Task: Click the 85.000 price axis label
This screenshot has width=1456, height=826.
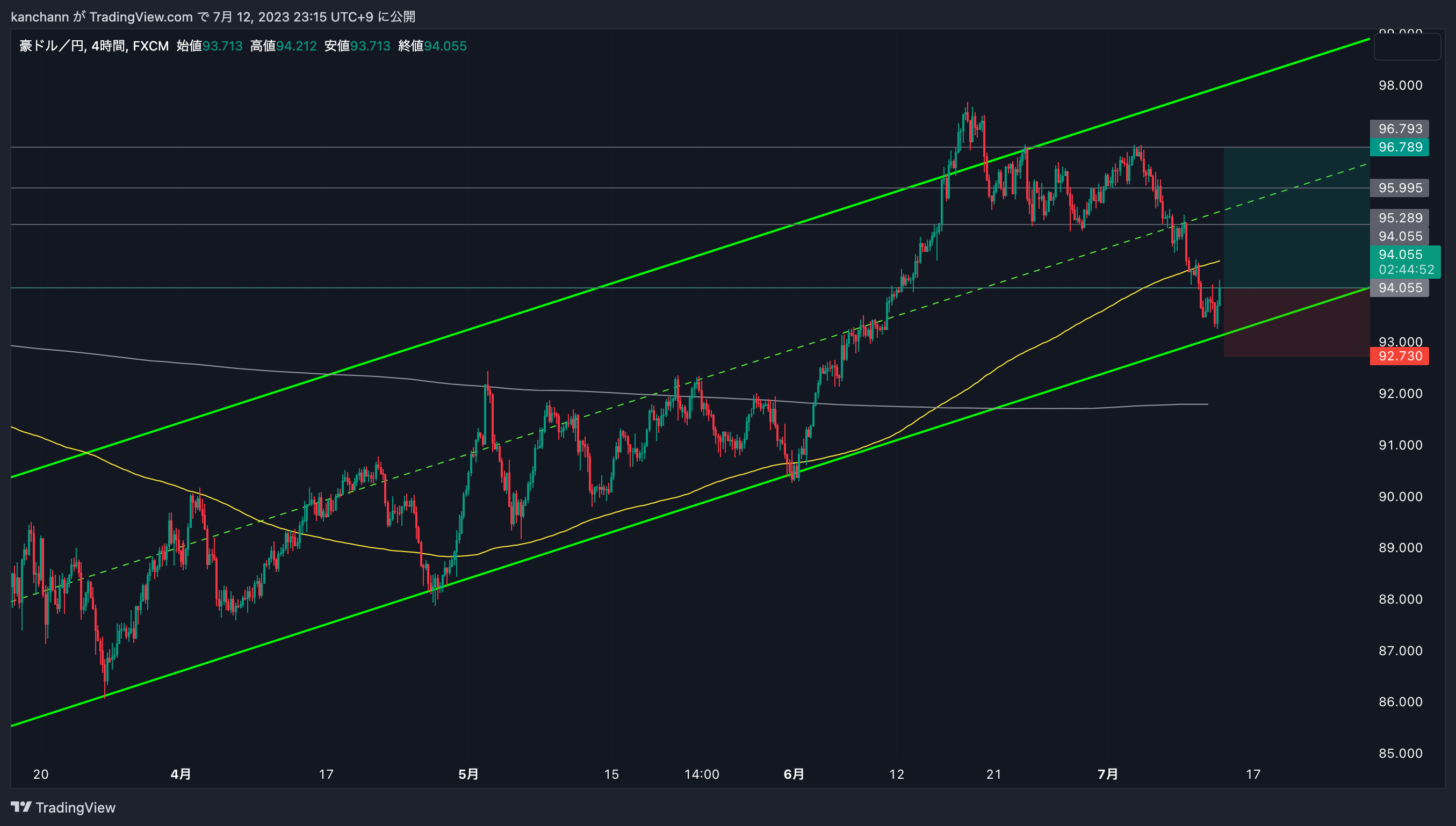Action: pyautogui.click(x=1401, y=753)
